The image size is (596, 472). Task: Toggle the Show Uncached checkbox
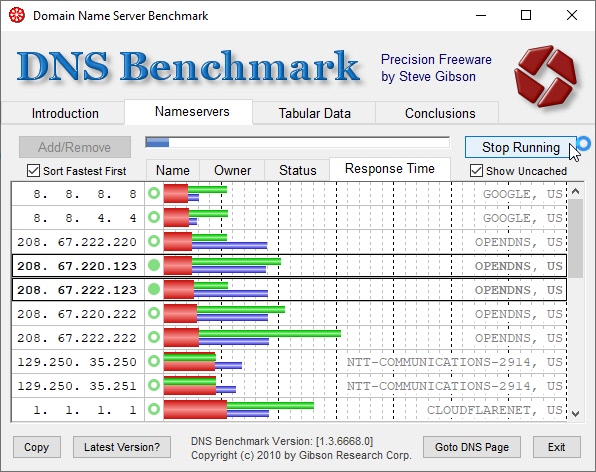click(476, 171)
